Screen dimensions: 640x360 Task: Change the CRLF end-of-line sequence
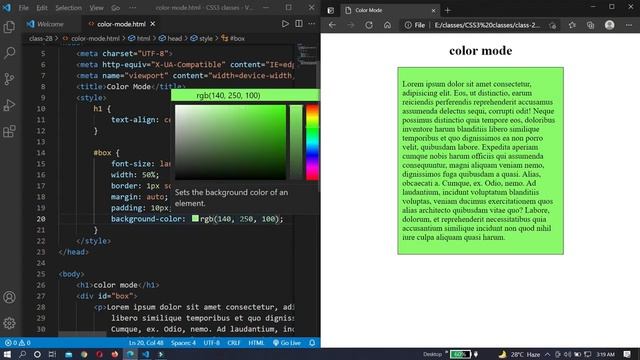[x=233, y=343]
